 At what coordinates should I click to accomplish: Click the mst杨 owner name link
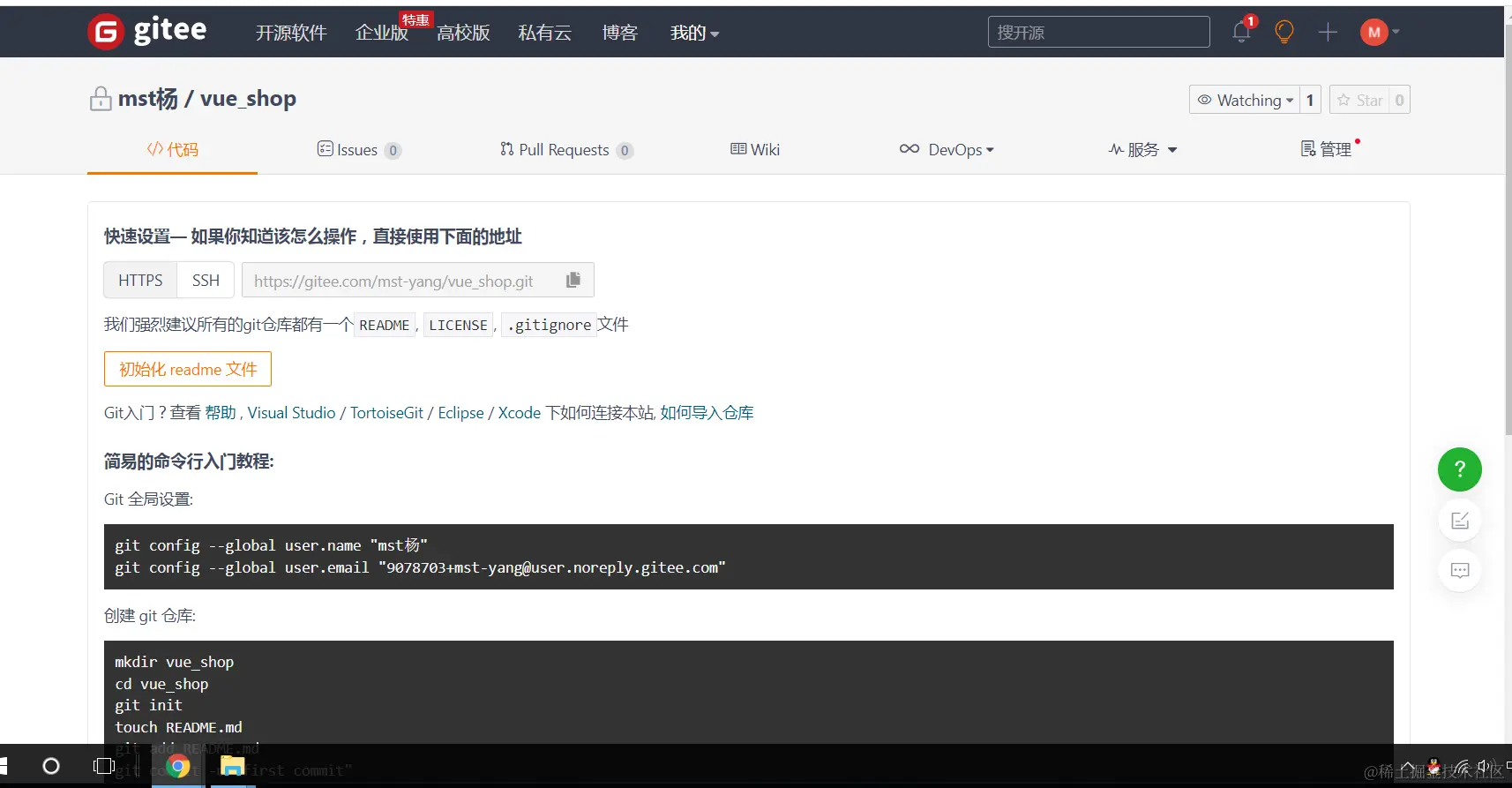pos(148,99)
